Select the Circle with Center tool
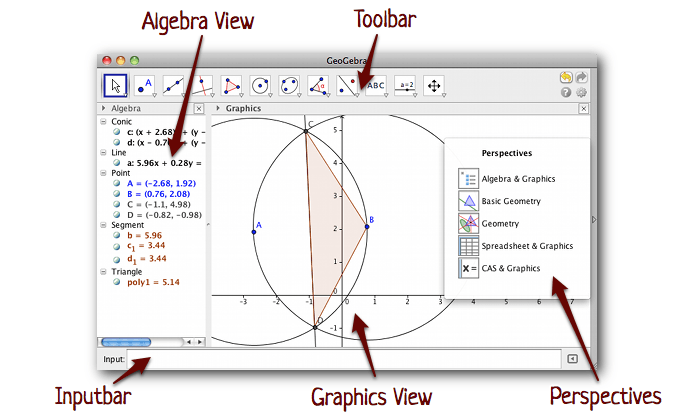The height and width of the screenshot is (420, 700). pyautogui.click(x=260, y=86)
